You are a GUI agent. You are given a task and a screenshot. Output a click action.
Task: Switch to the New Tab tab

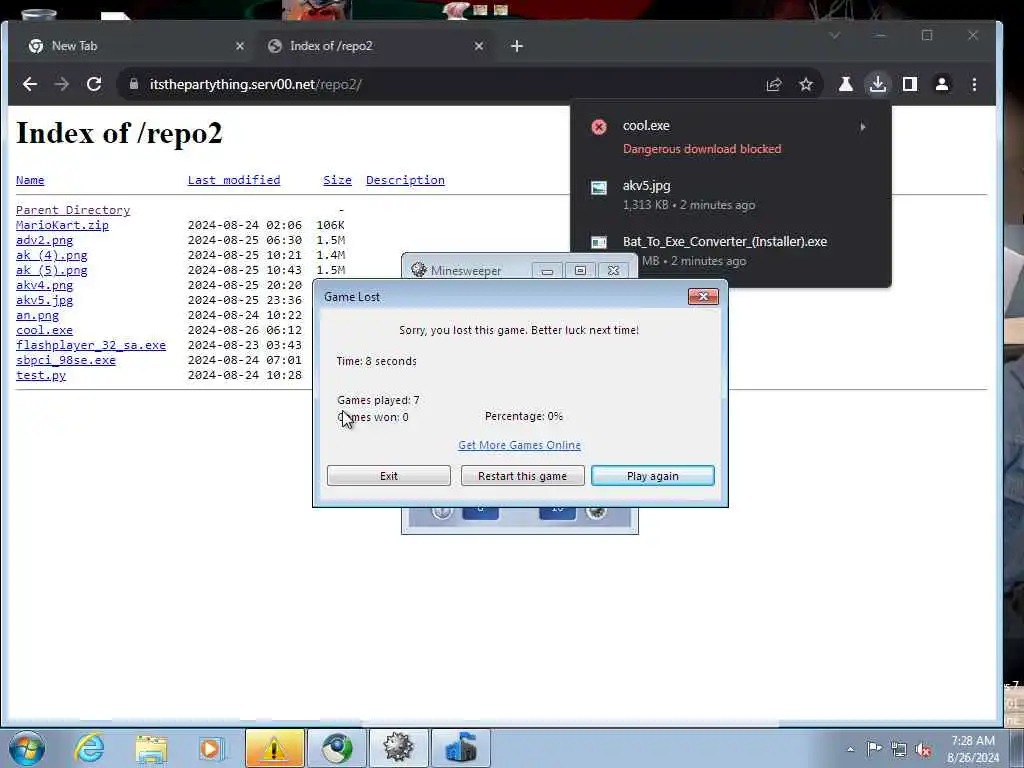pyautogui.click(x=137, y=46)
